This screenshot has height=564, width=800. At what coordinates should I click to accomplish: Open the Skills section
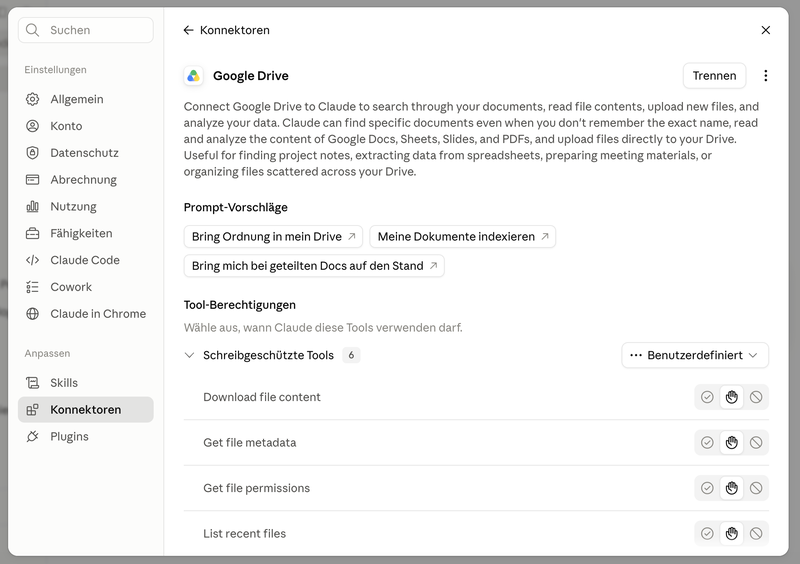(x=86, y=383)
